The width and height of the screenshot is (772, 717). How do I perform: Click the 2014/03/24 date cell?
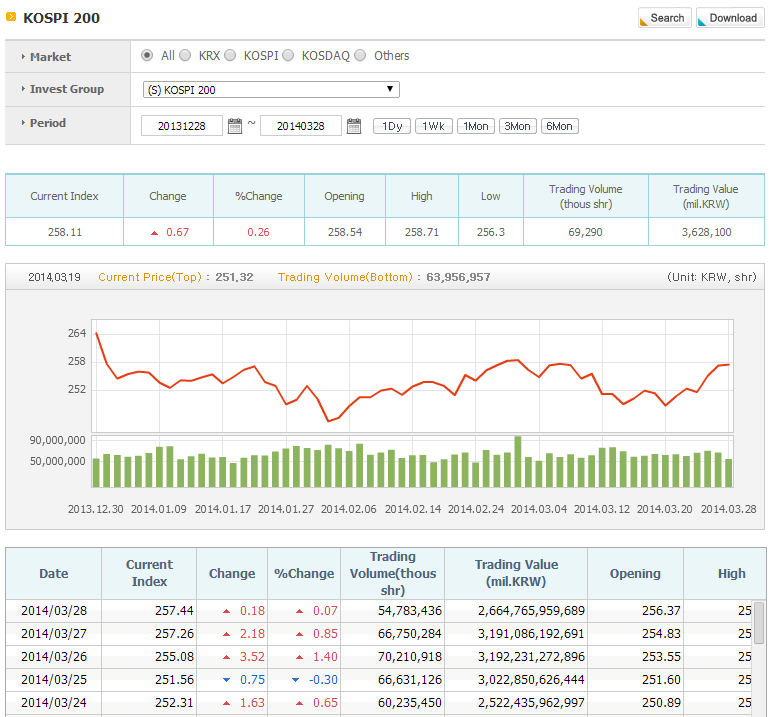pos(54,703)
